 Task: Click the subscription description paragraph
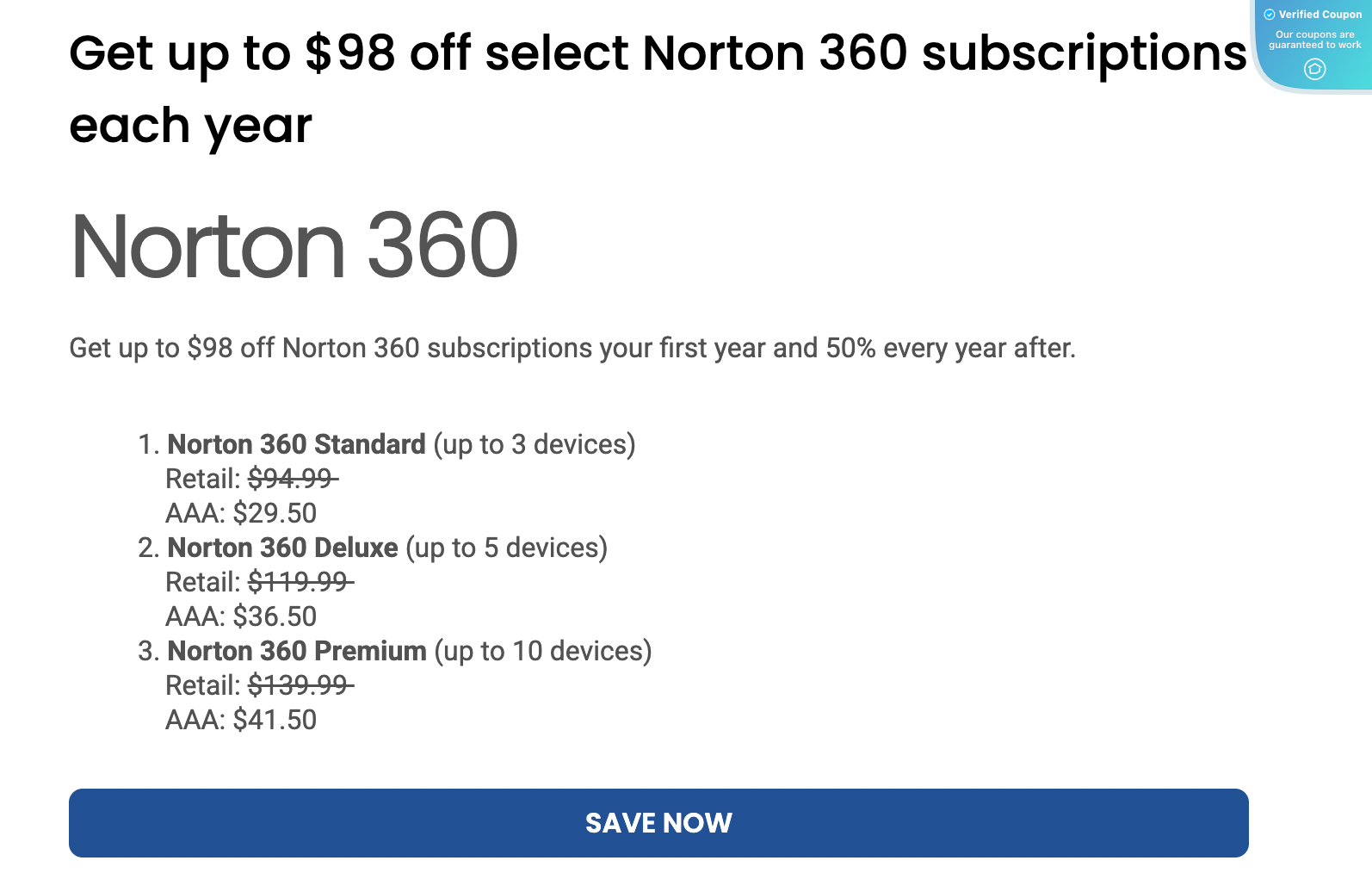tap(572, 348)
